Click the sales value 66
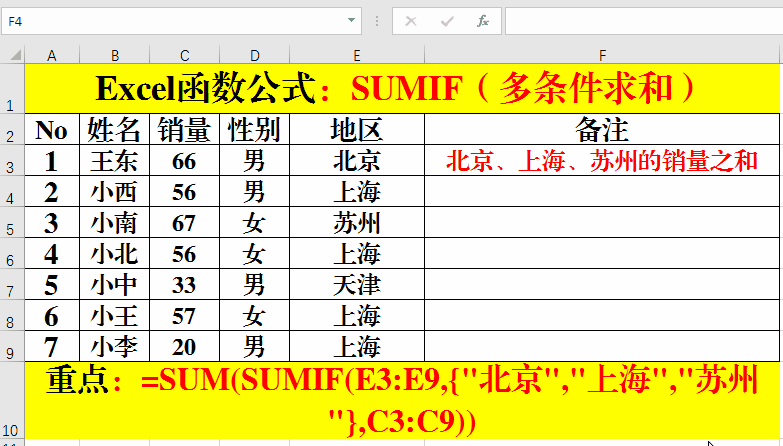Viewport: 783px width, 446px height. pyautogui.click(x=184, y=160)
